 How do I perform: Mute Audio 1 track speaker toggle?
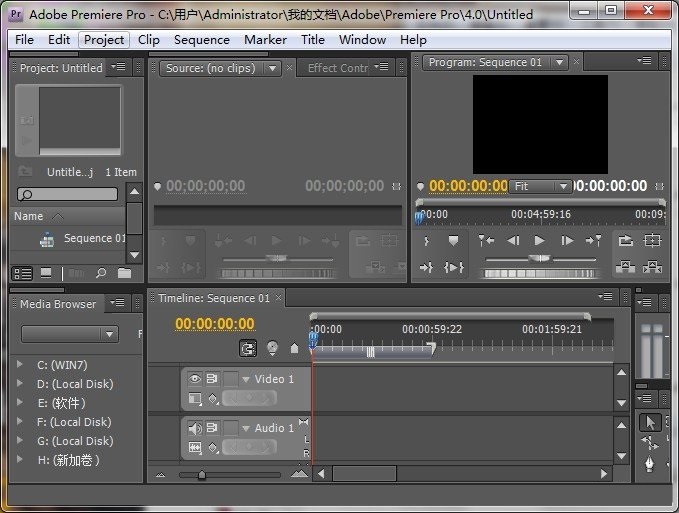194,428
